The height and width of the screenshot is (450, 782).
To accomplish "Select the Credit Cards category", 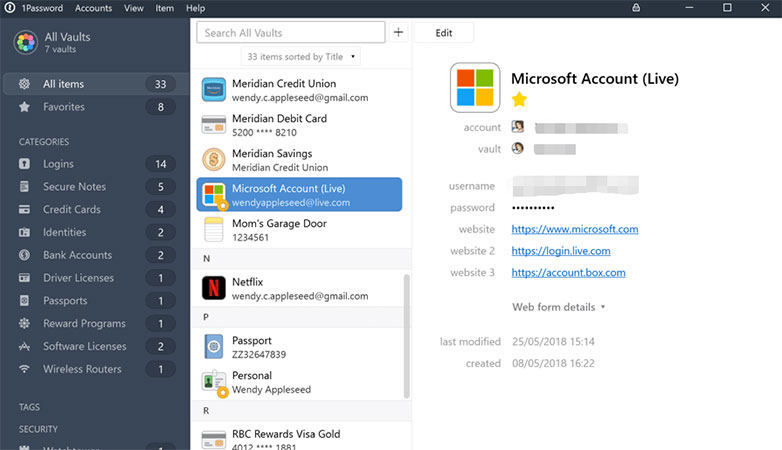I will (71, 210).
